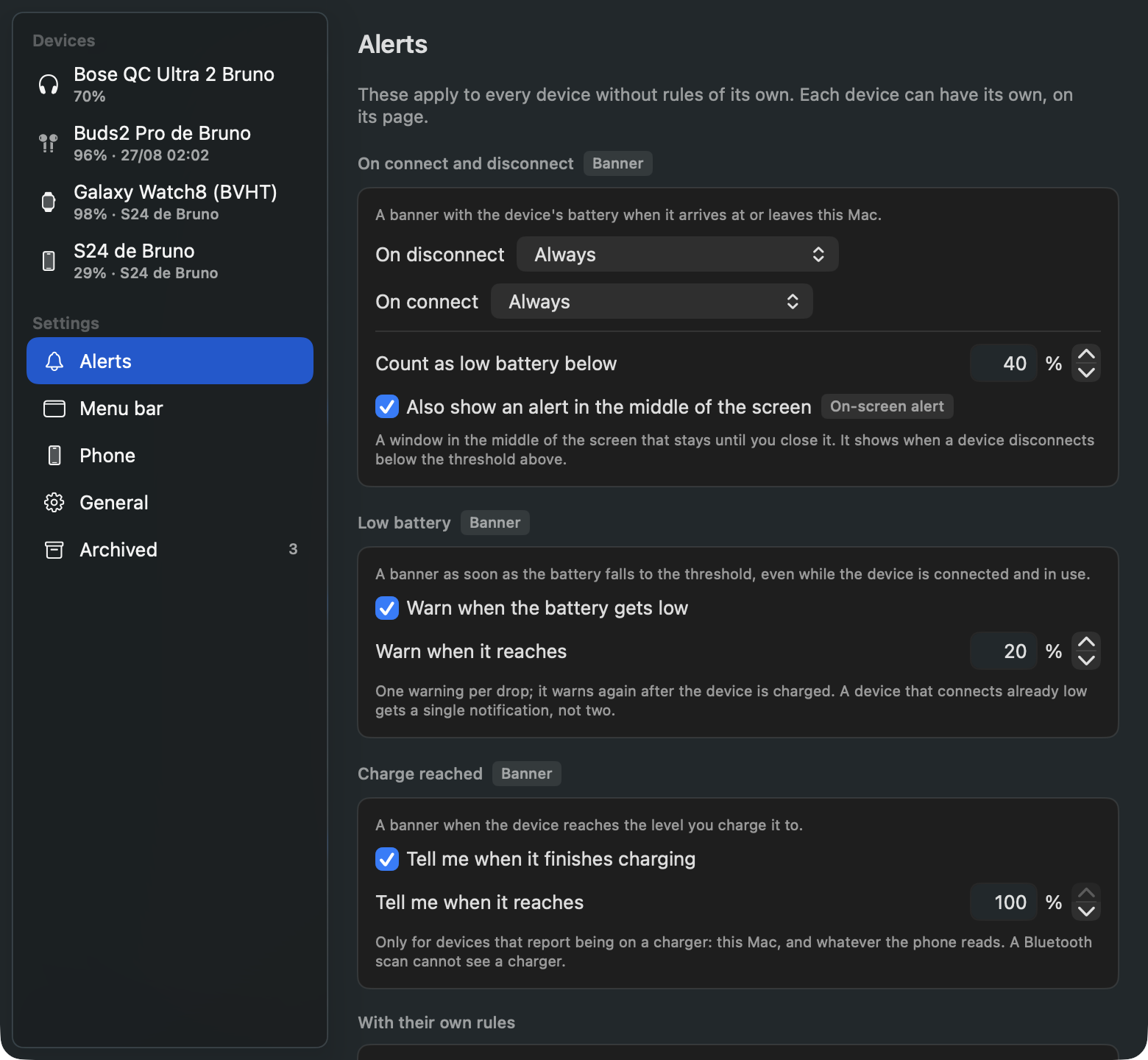Increase the low battery threshold with up arrow
Screen dimensions: 1148x1060
(x=1086, y=354)
